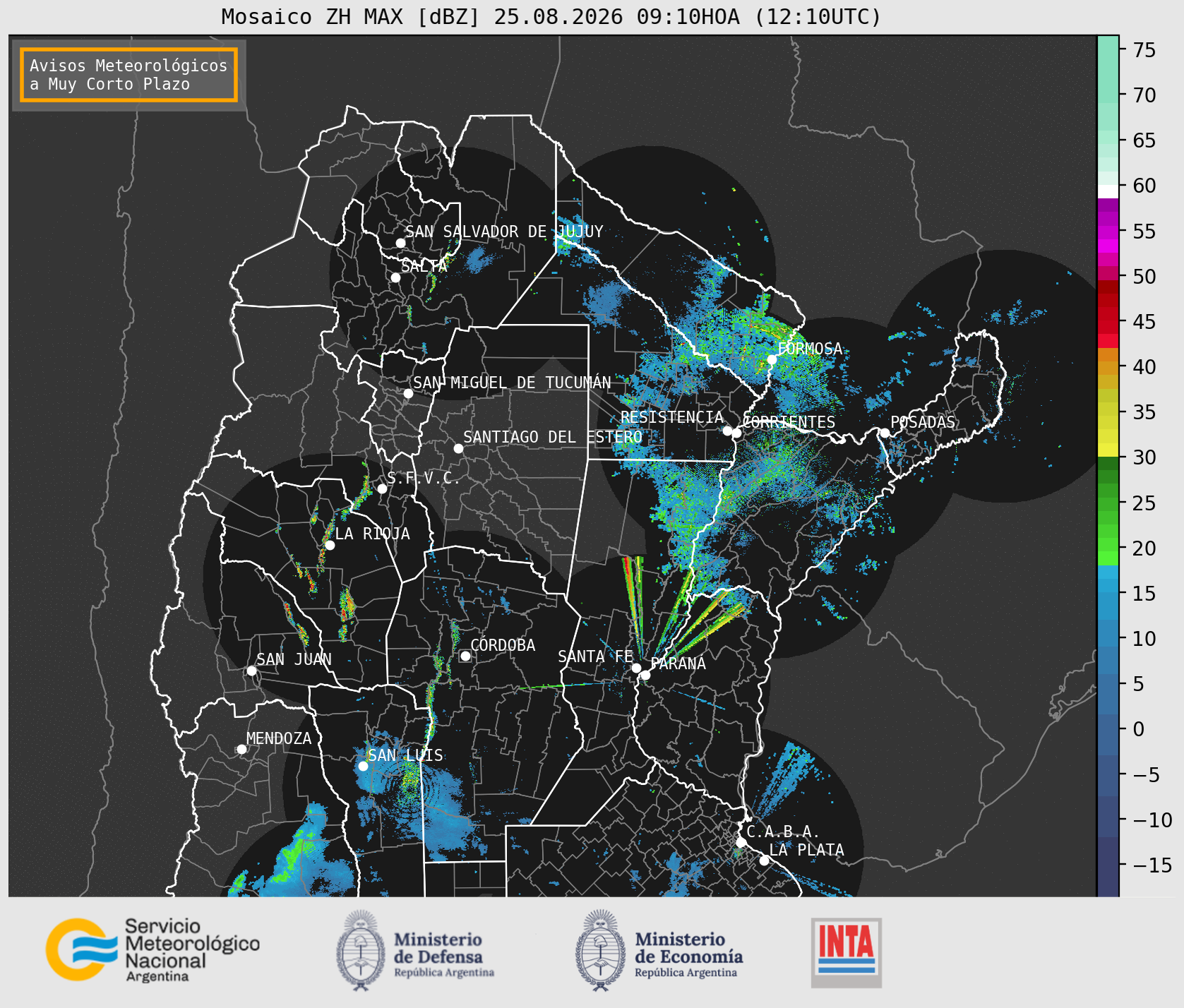Click the INTA logo
The width and height of the screenshot is (1184, 1008).
(x=846, y=952)
